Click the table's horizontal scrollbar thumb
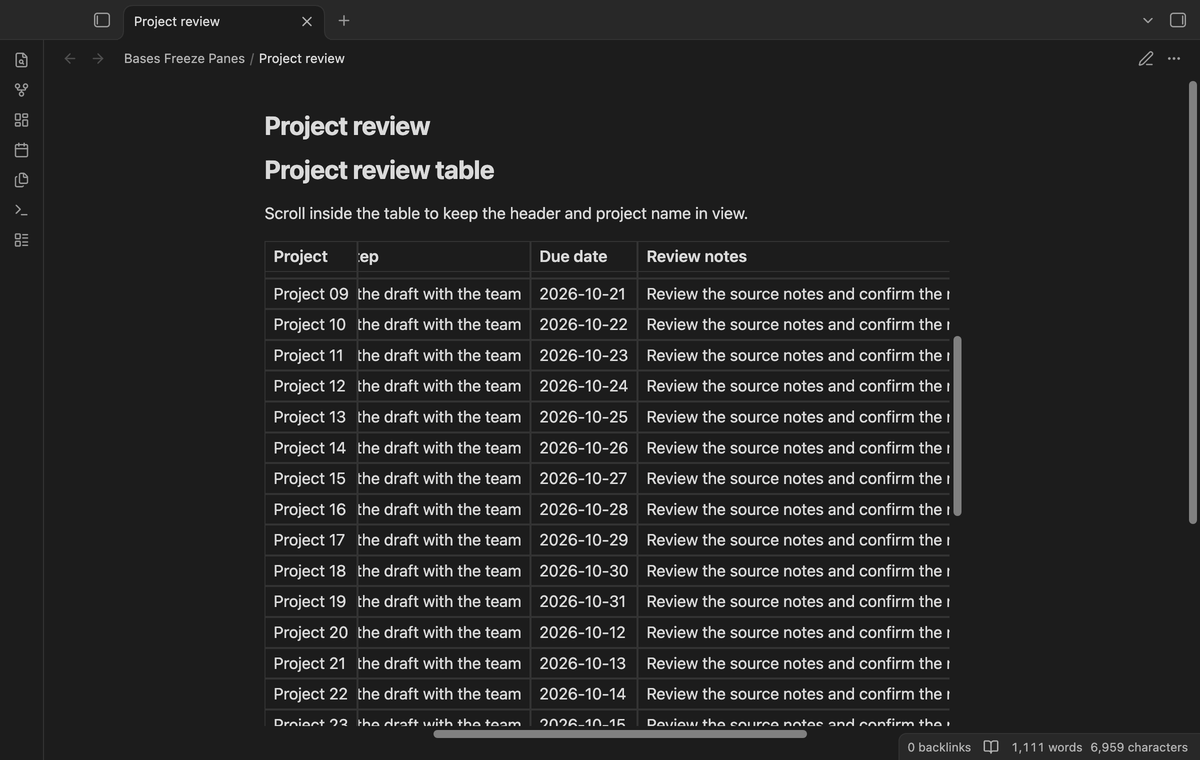1200x760 pixels. point(620,734)
